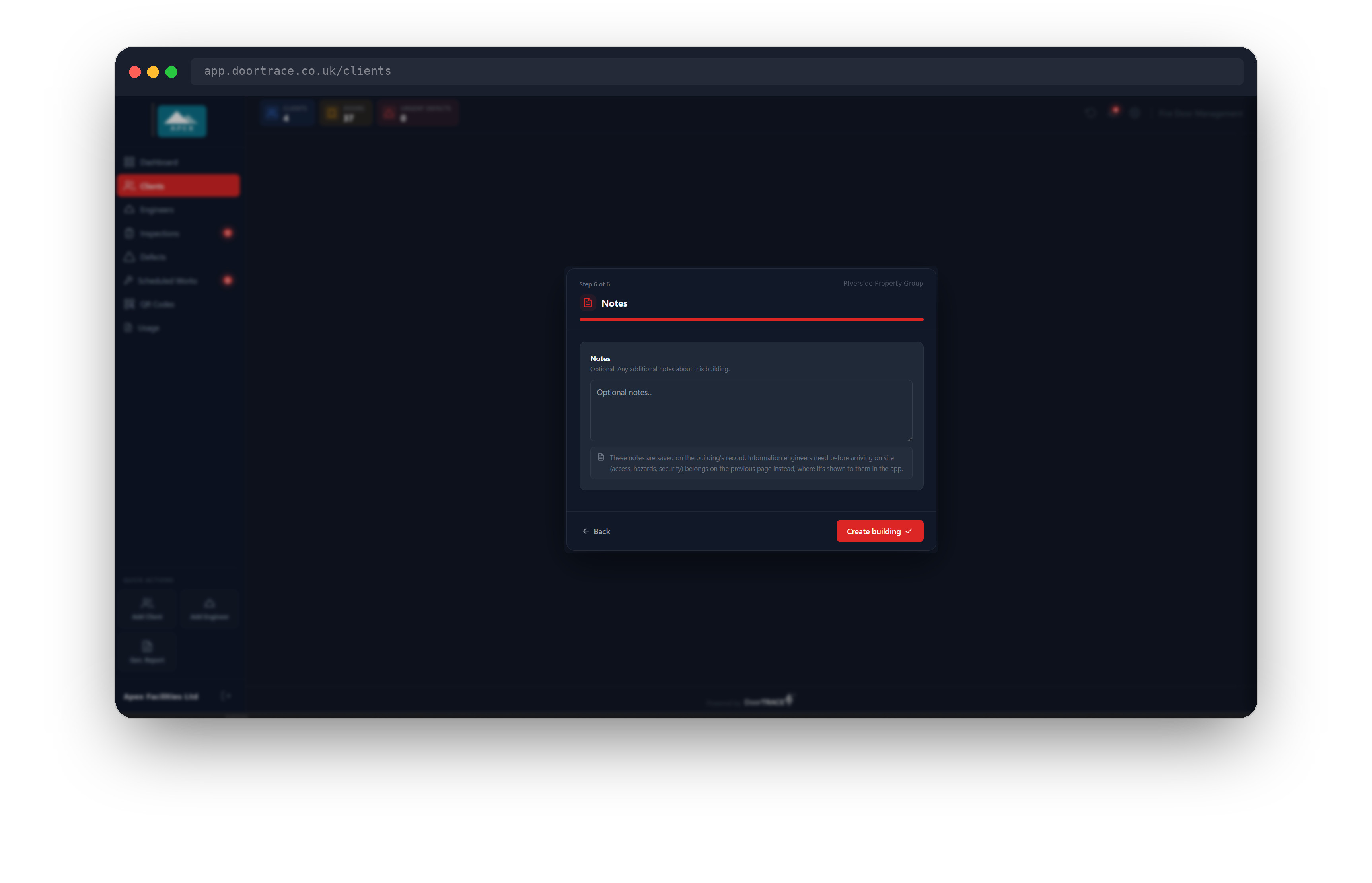1372x883 pixels.
Task: Click the red Urgent Defects stat card
Action: pyautogui.click(x=418, y=113)
